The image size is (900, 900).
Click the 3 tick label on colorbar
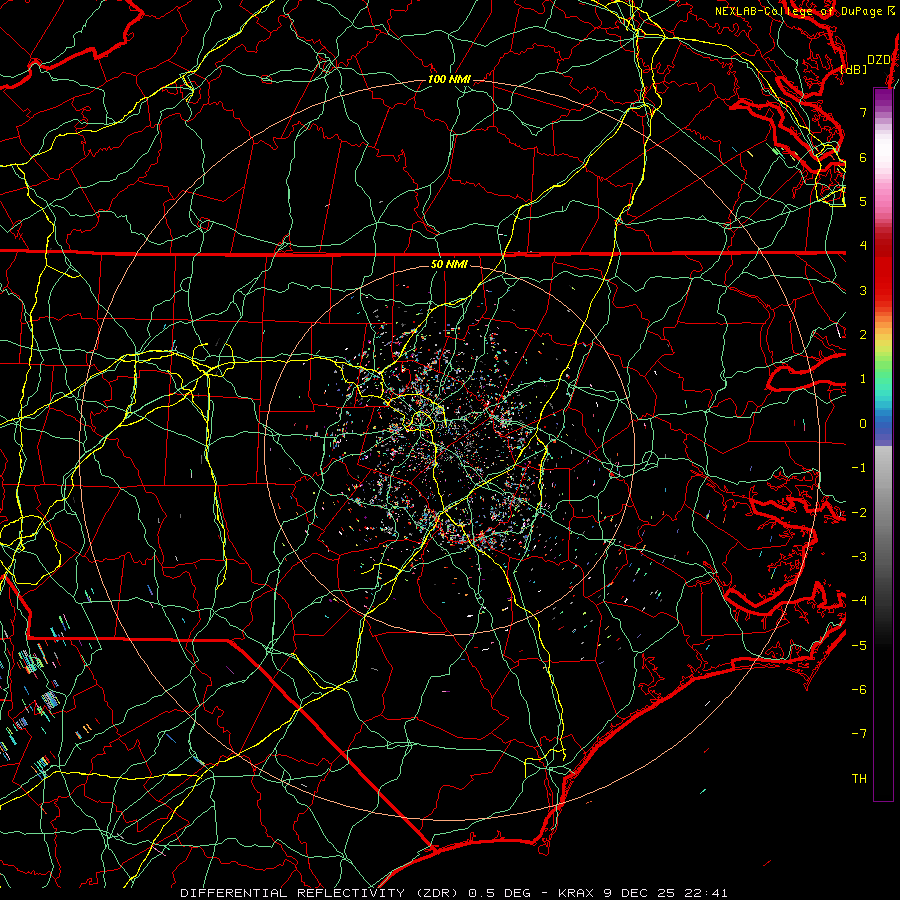click(x=863, y=290)
